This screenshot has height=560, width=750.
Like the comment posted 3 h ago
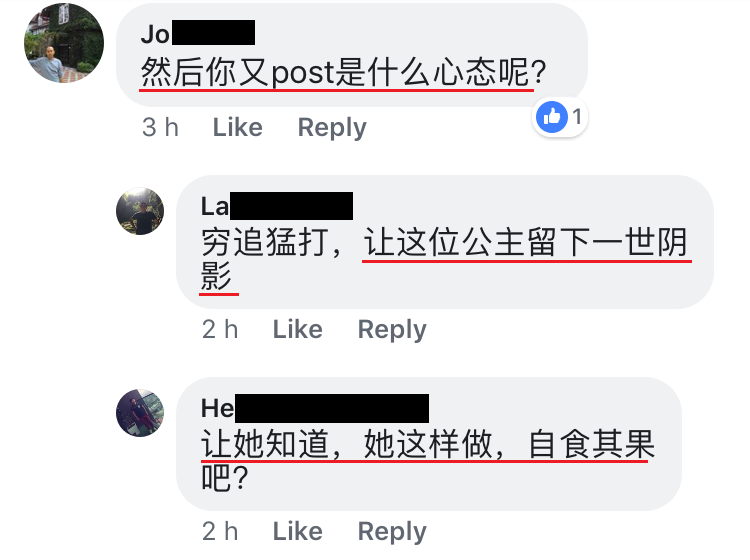coord(238,127)
